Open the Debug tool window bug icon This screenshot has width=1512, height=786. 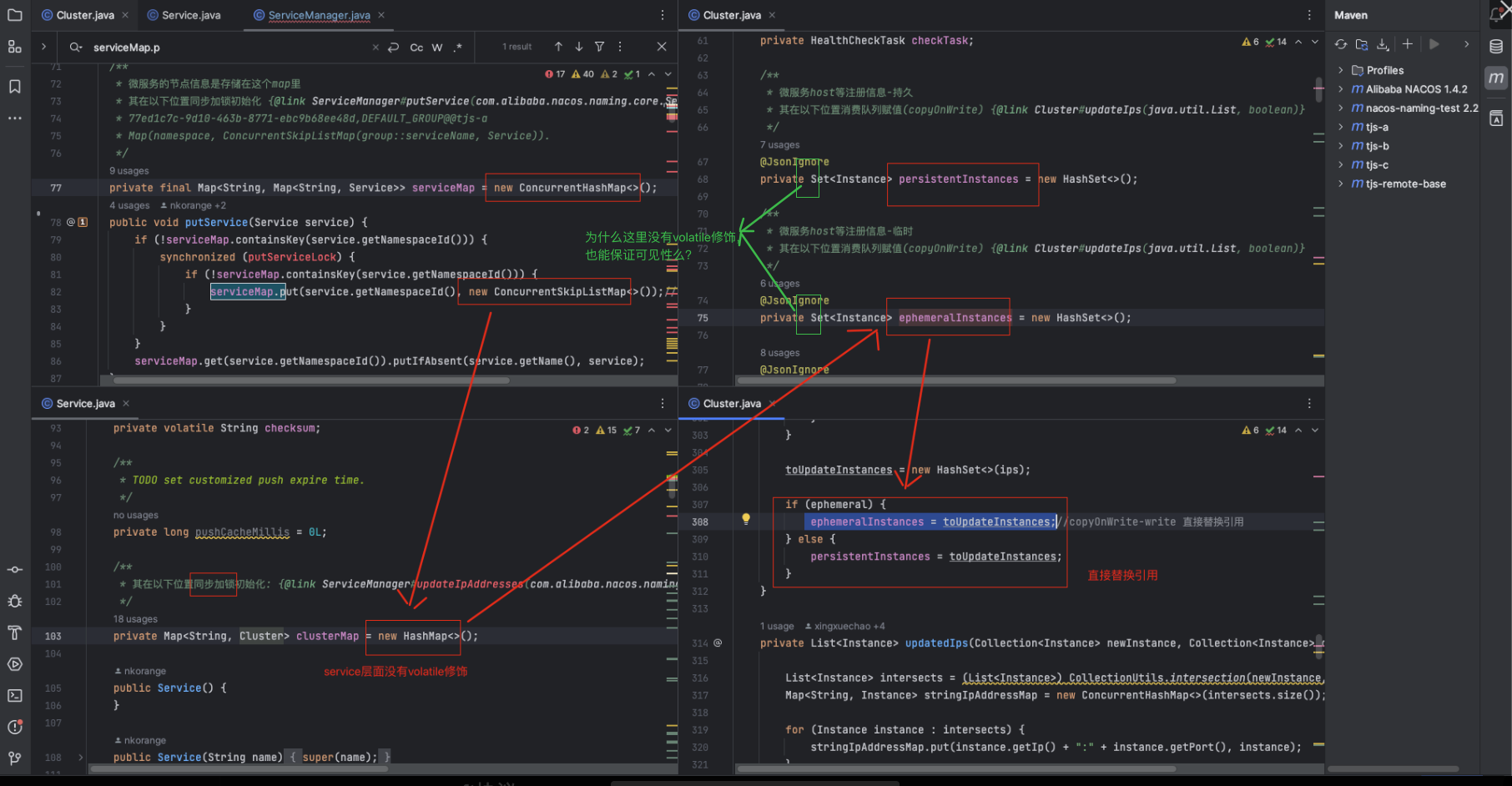coord(14,601)
